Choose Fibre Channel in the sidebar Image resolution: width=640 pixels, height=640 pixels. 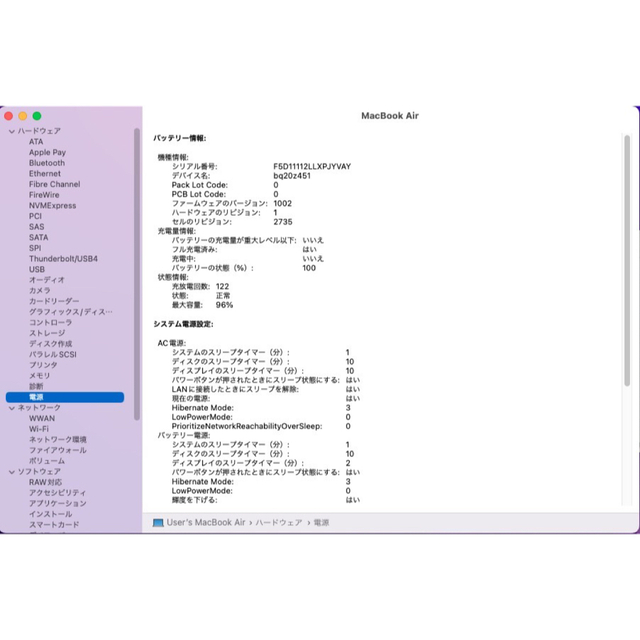pyautogui.click(x=54, y=184)
